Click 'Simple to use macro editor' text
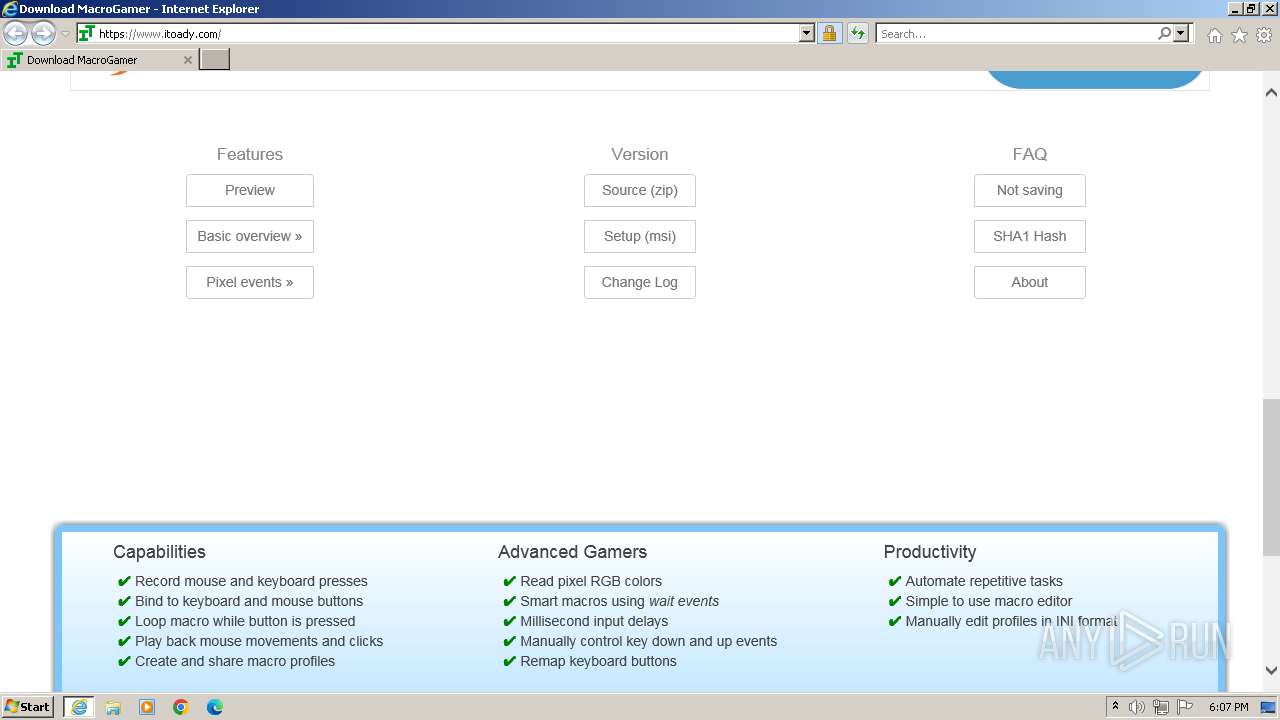The width and height of the screenshot is (1280, 720). tap(989, 601)
